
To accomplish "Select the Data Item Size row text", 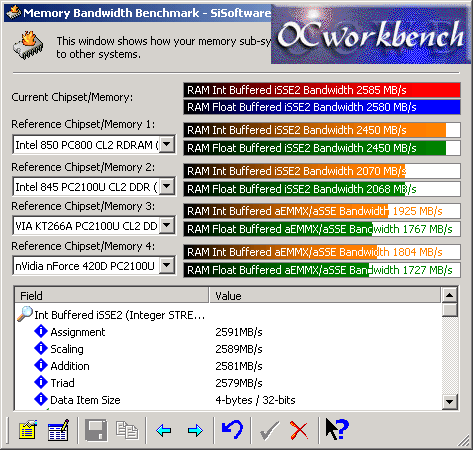I will pyautogui.click(x=85, y=400).
